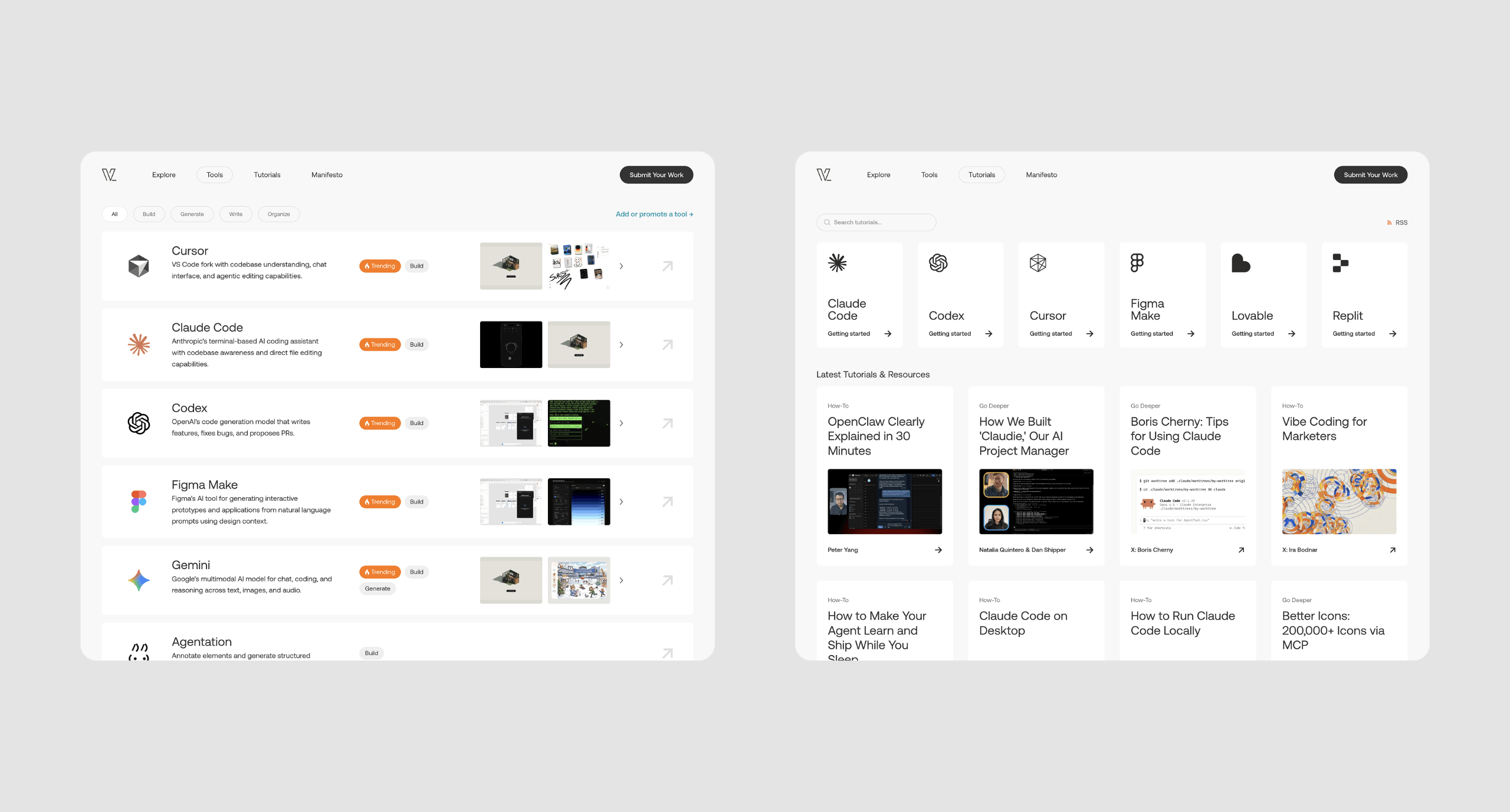
Task: Open Replit Getting started link
Action: point(1364,334)
